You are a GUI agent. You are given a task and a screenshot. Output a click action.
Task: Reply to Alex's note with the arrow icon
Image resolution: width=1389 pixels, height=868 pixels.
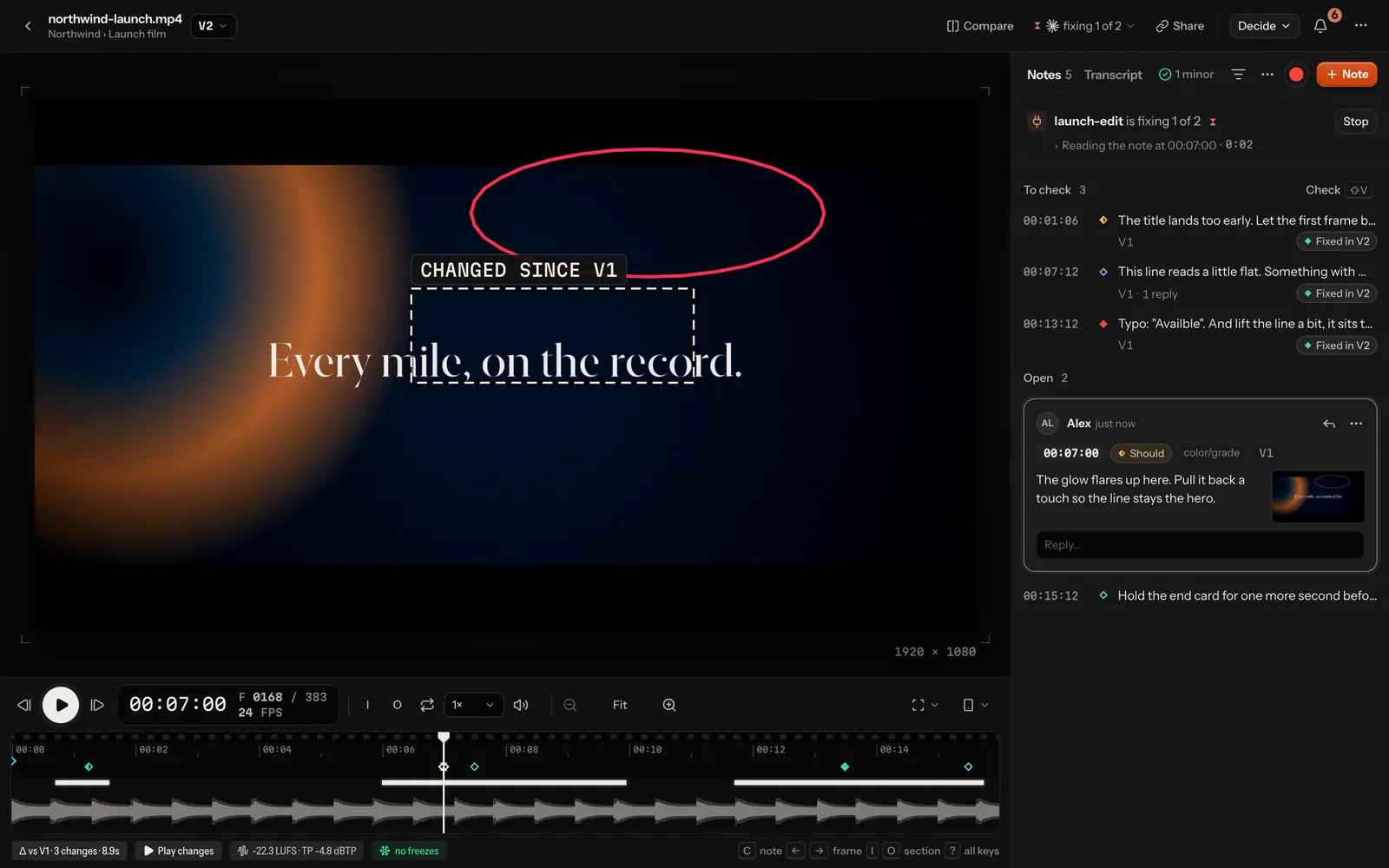1328,424
